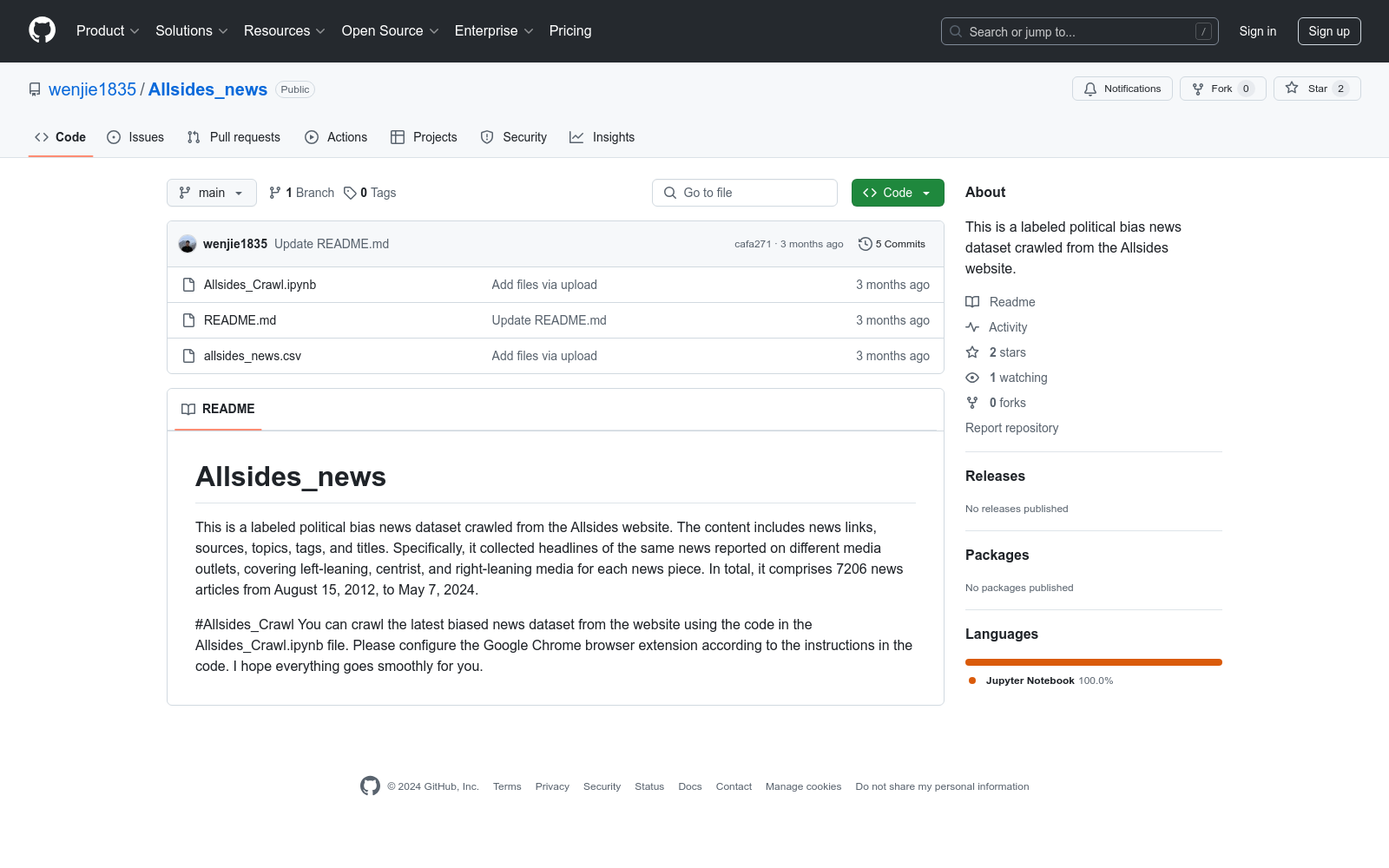
Task: Click 'Add files via upload' for allsides_news.csv
Action: [544, 356]
